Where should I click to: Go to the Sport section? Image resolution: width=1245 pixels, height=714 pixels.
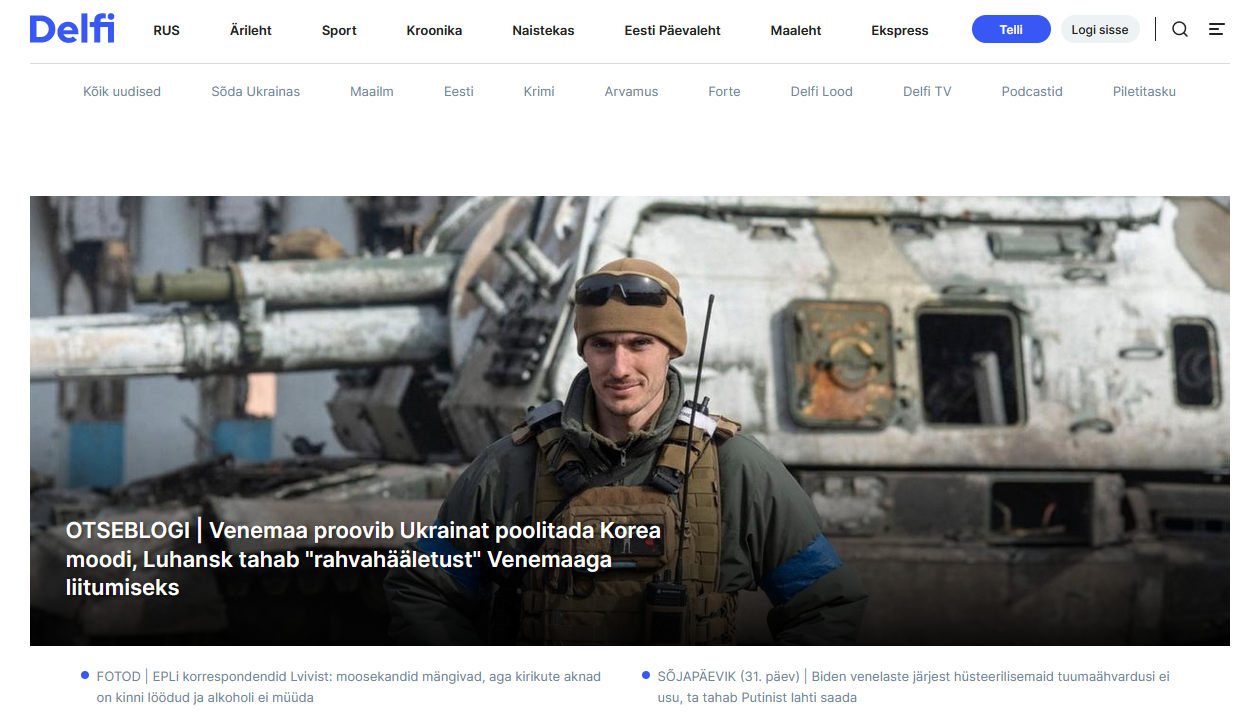click(x=339, y=31)
